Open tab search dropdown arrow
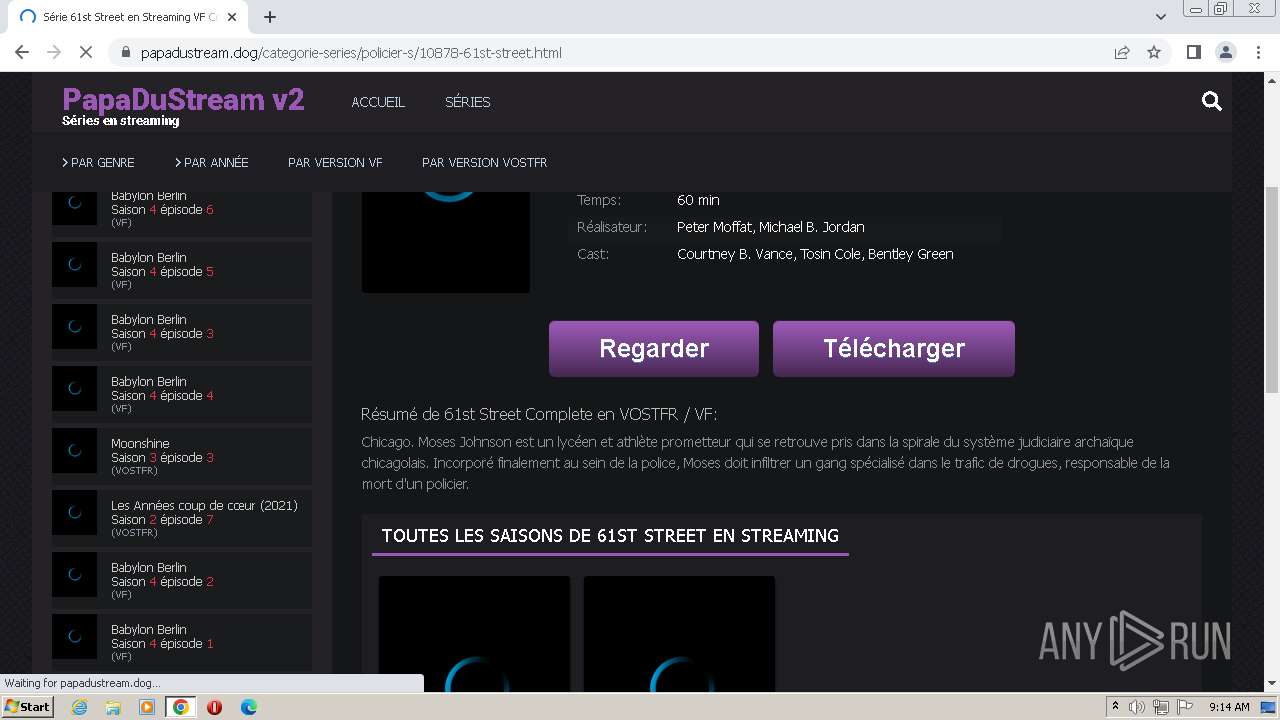 tap(1161, 17)
